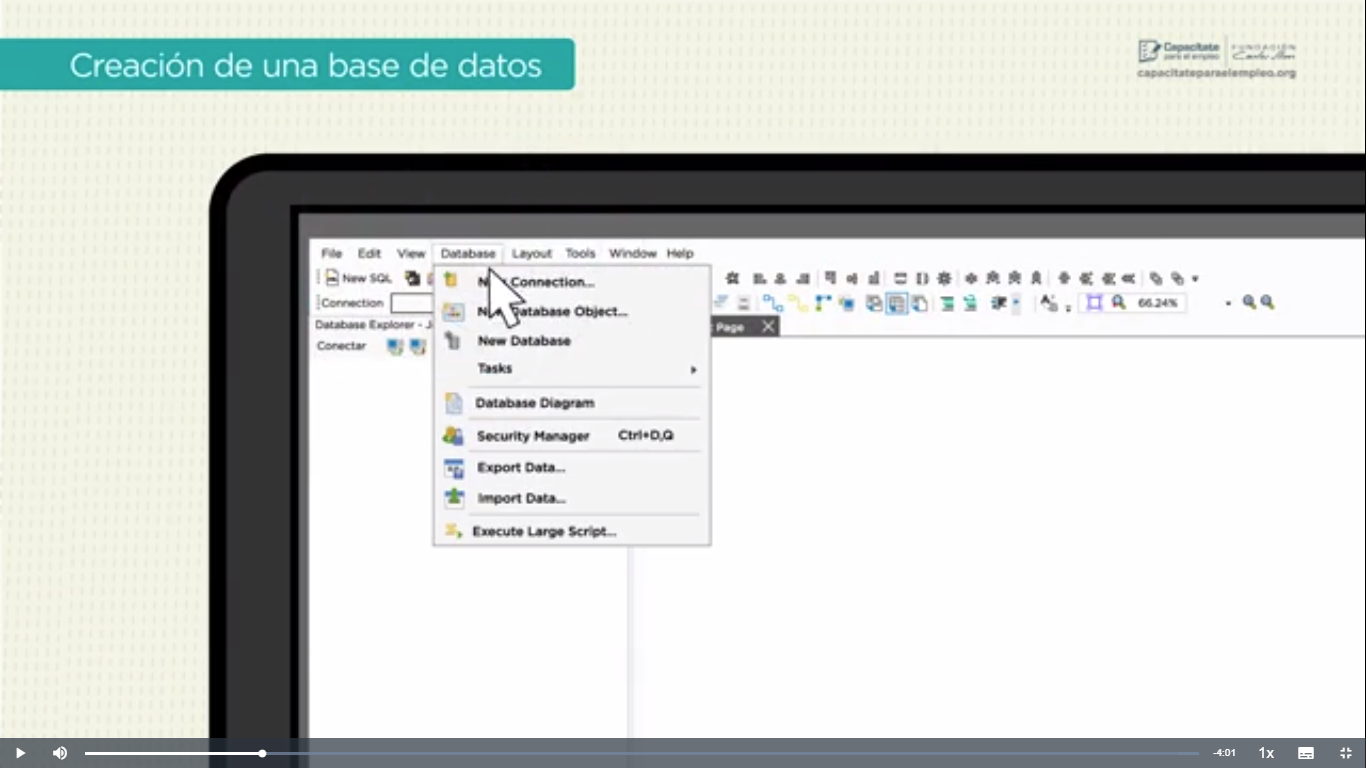This screenshot has width=1366, height=768.
Task: Toggle video captions
Action: [x=1306, y=753]
